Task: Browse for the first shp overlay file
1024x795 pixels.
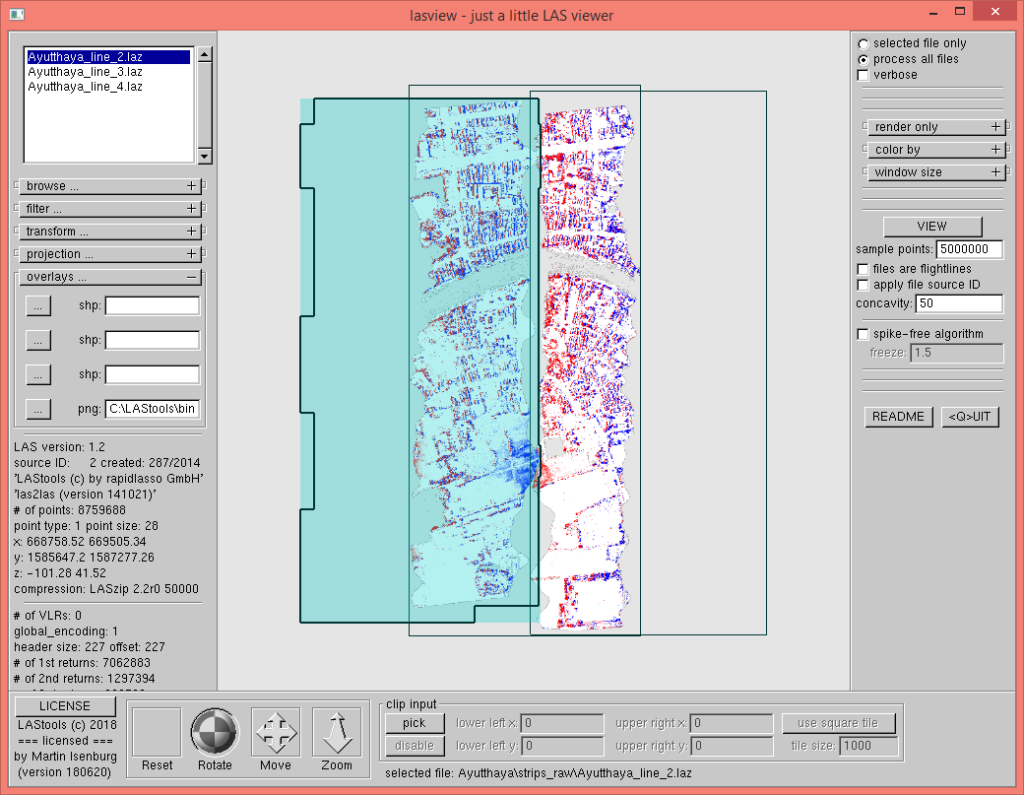Action: 37,305
